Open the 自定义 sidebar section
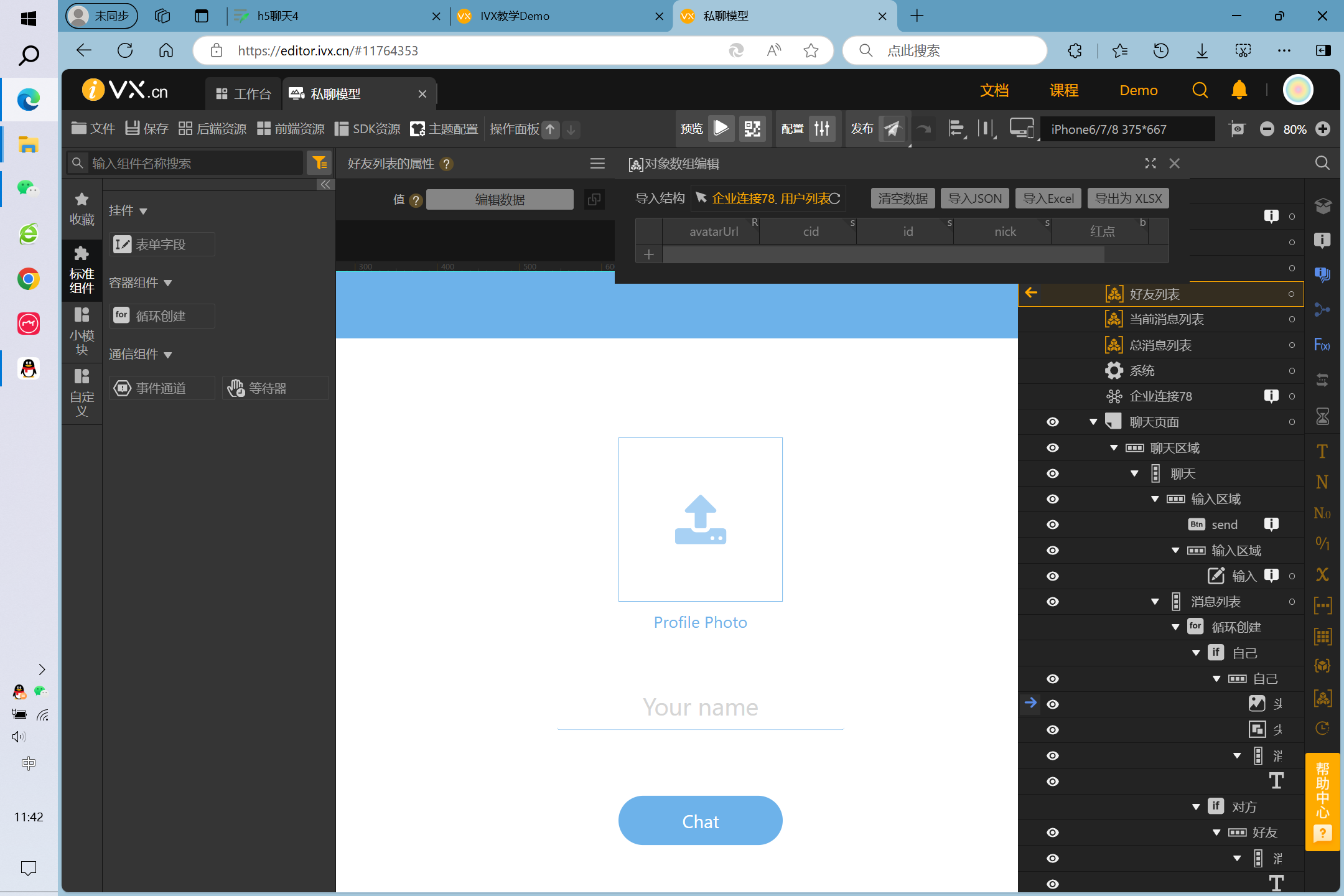 click(x=82, y=393)
